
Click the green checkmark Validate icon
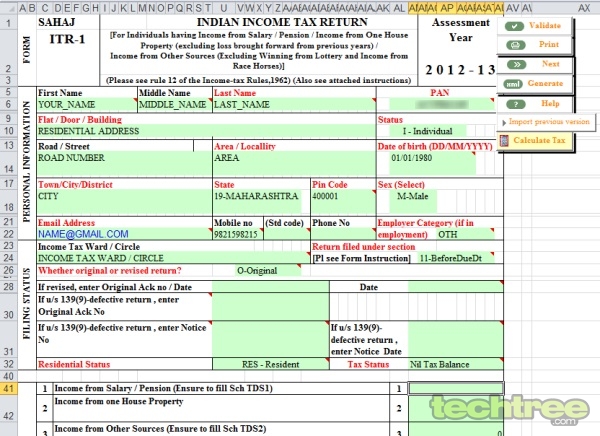(514, 26)
